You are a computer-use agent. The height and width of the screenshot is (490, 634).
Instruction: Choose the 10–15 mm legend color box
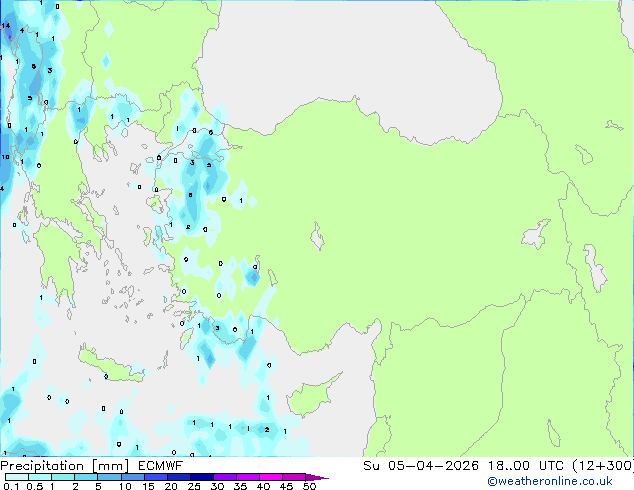[133, 477]
